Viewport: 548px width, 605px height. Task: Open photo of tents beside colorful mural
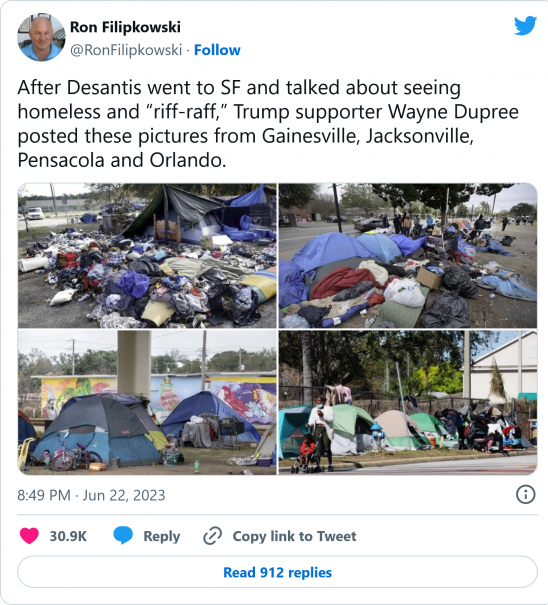point(147,402)
